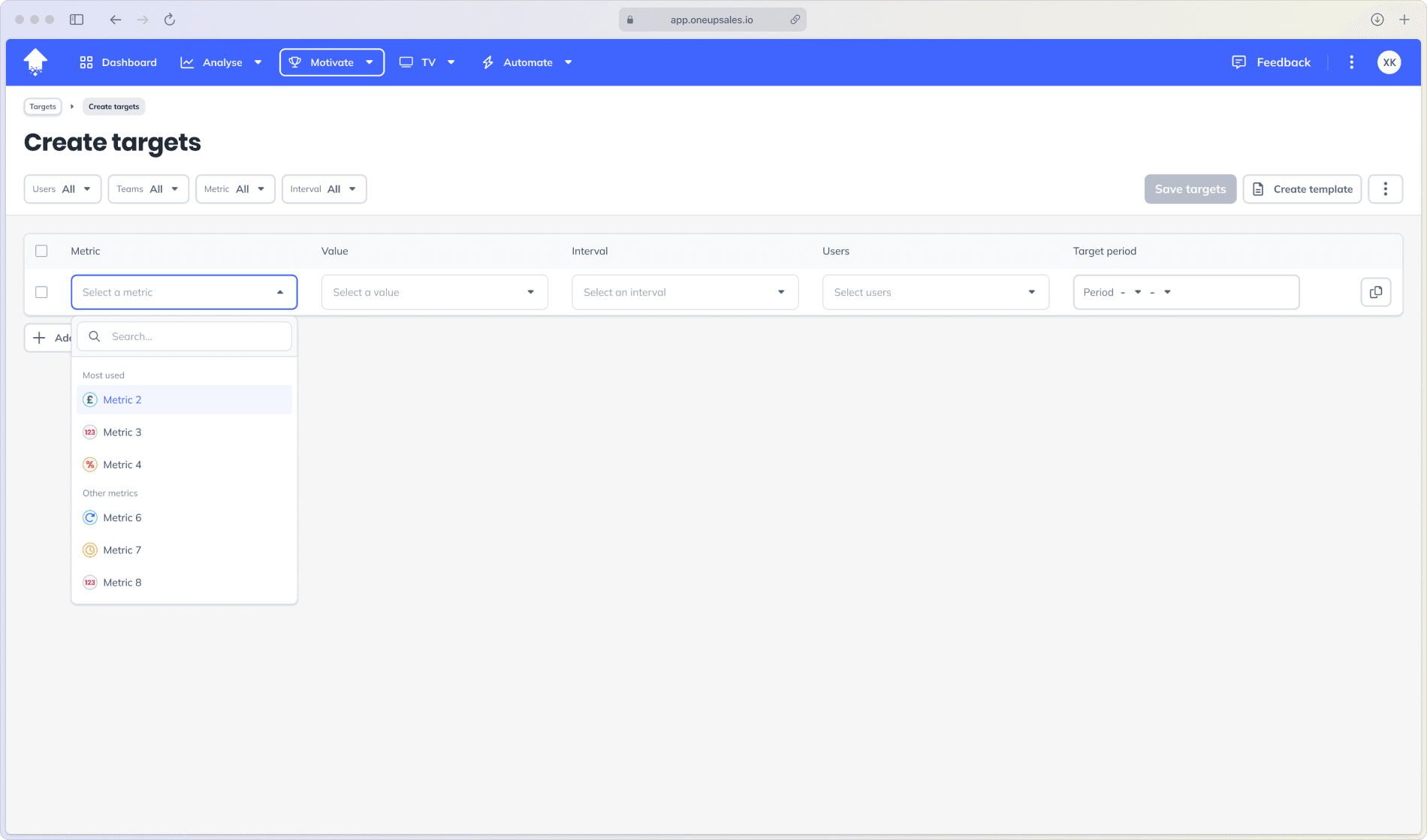Select Metric 2 from the list

pyautogui.click(x=184, y=399)
